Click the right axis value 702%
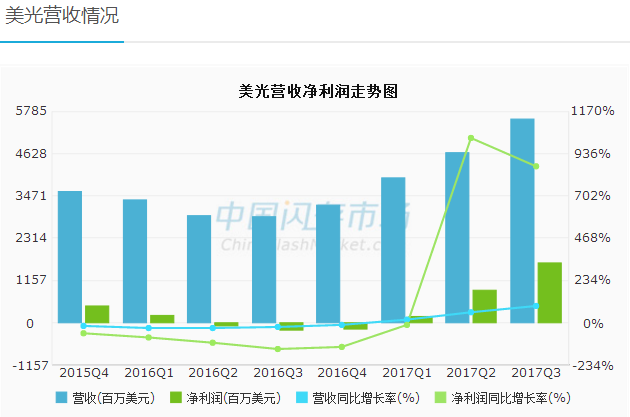This screenshot has height=417, width=630. click(593, 196)
